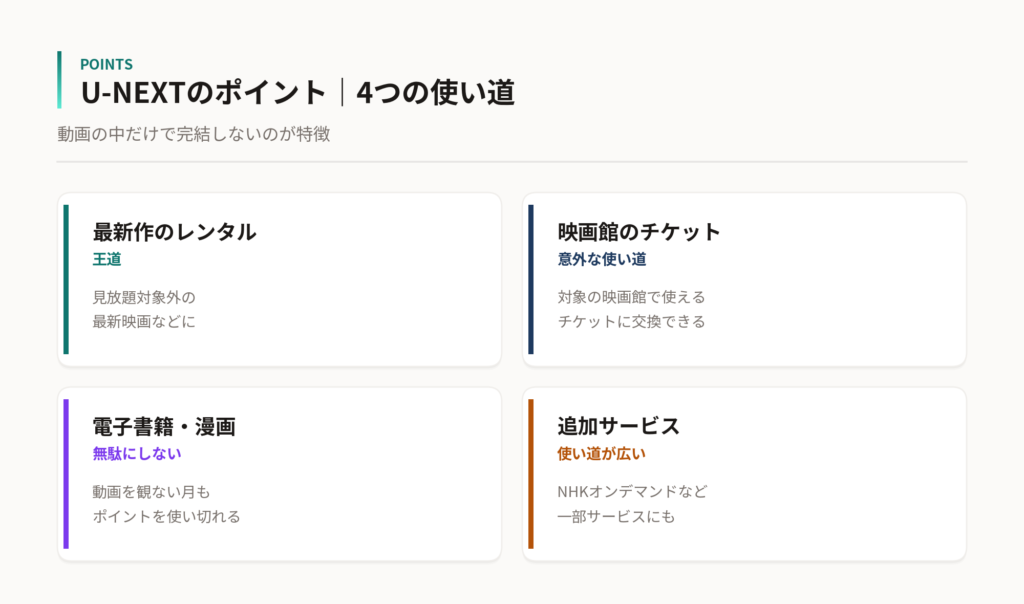This screenshot has height=604, width=1024.
Task: Click the text NHKオンデマンドなど
Action: pos(632,492)
